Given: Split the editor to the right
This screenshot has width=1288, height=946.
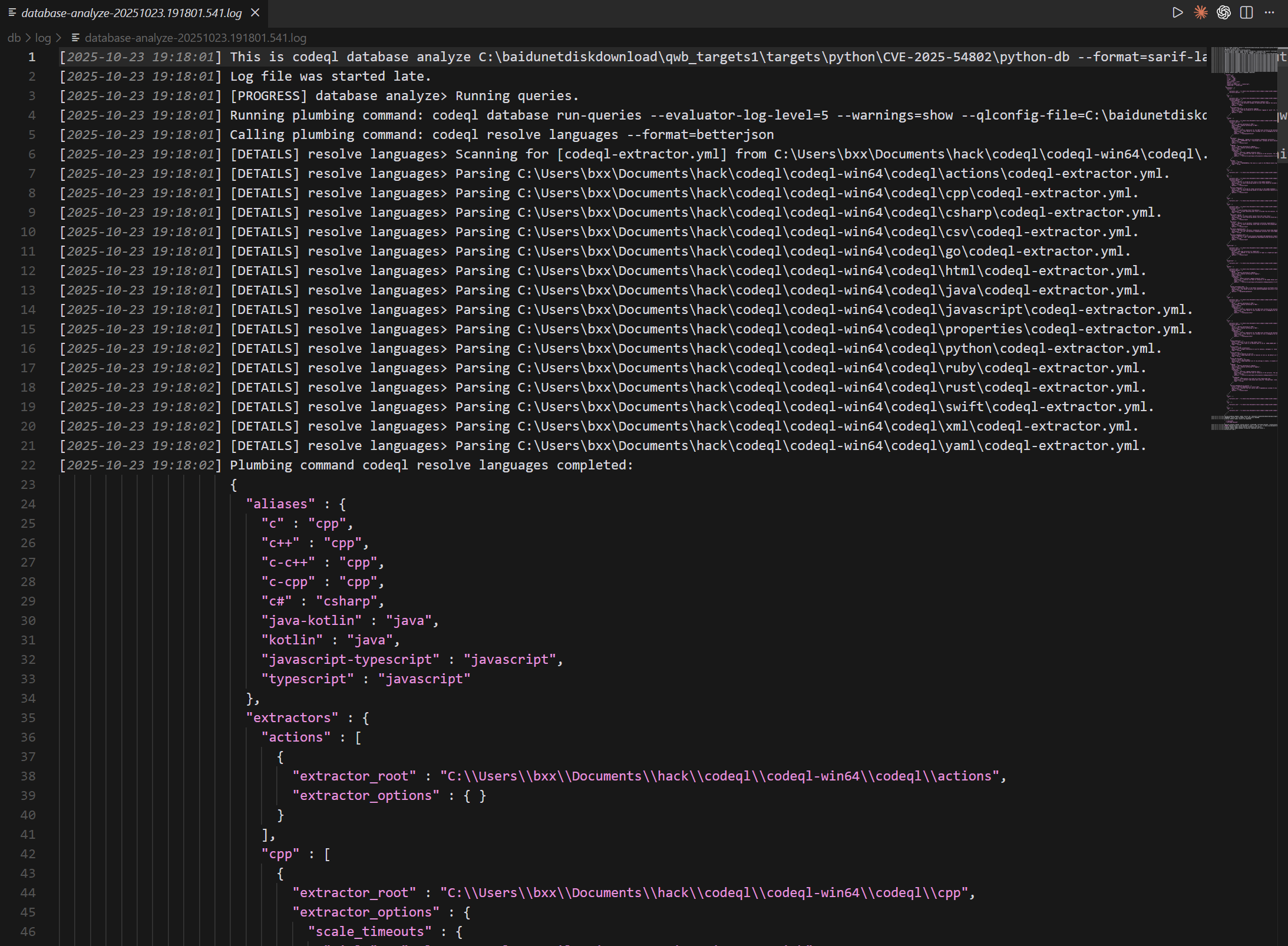Looking at the screenshot, I should point(1246,12).
